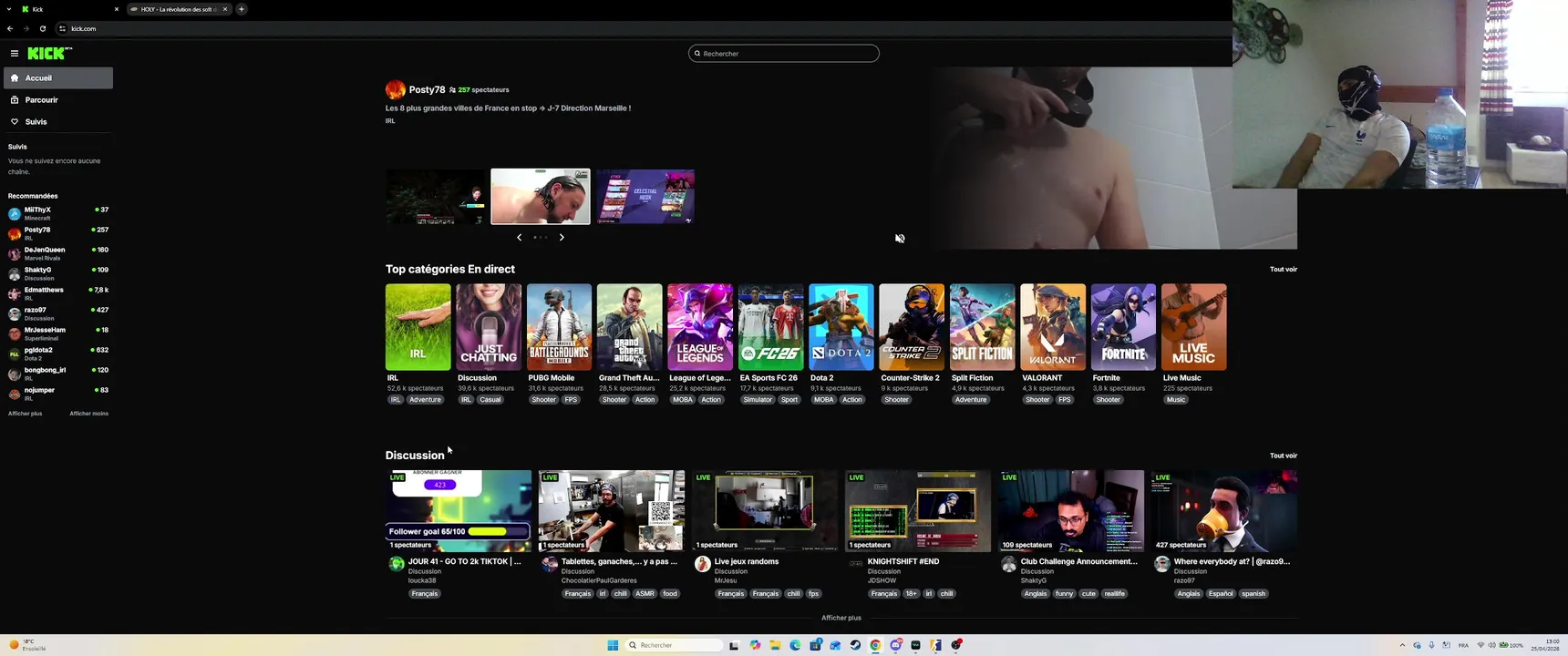The width and height of the screenshot is (1568, 656).
Task: Open razo97 streamer avatar under Discussion
Action: pyautogui.click(x=1162, y=564)
